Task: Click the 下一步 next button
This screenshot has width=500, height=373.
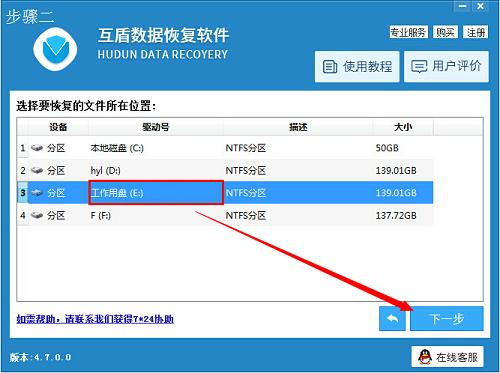Action: click(x=447, y=319)
